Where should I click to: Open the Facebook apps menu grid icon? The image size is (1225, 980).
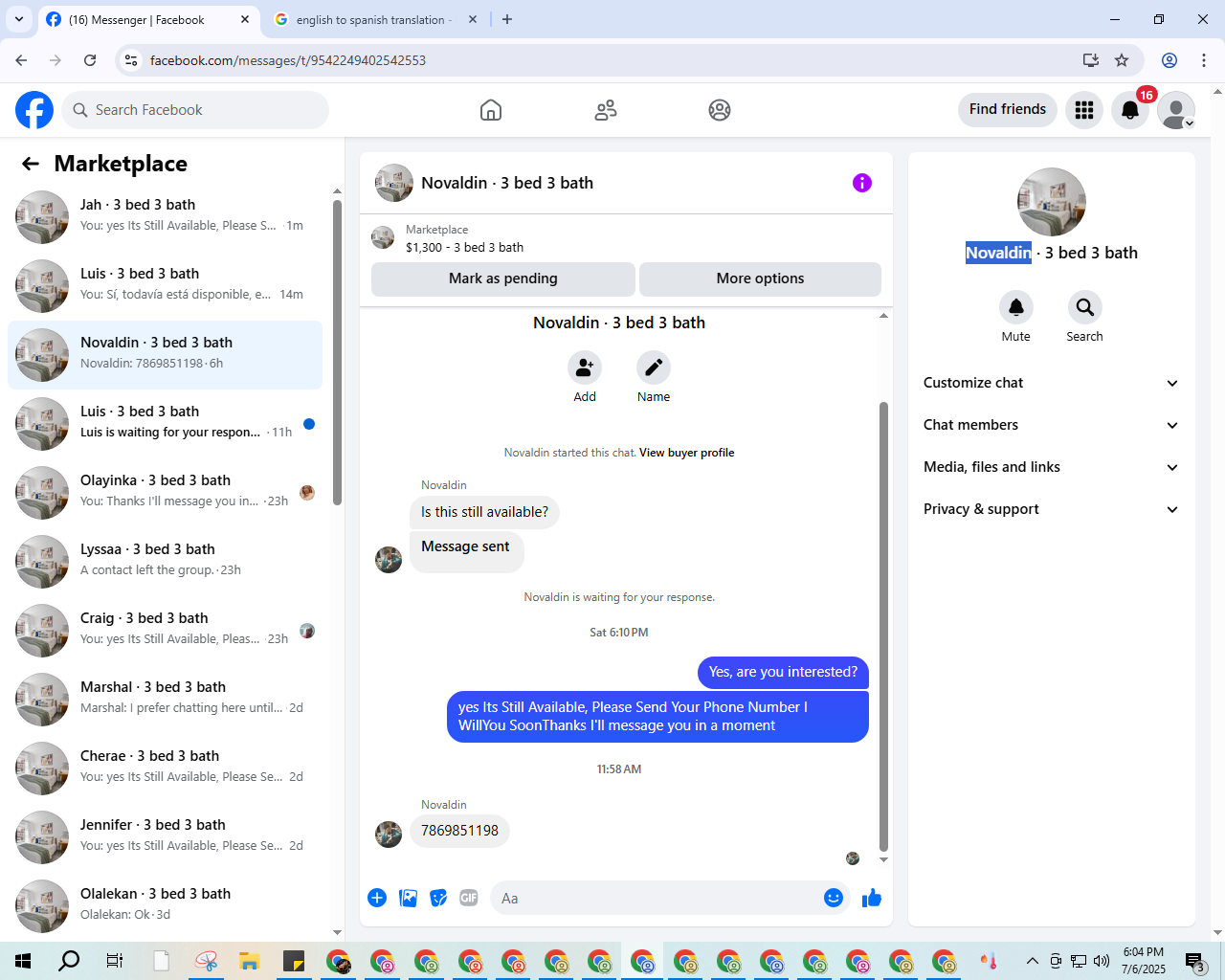1084,110
